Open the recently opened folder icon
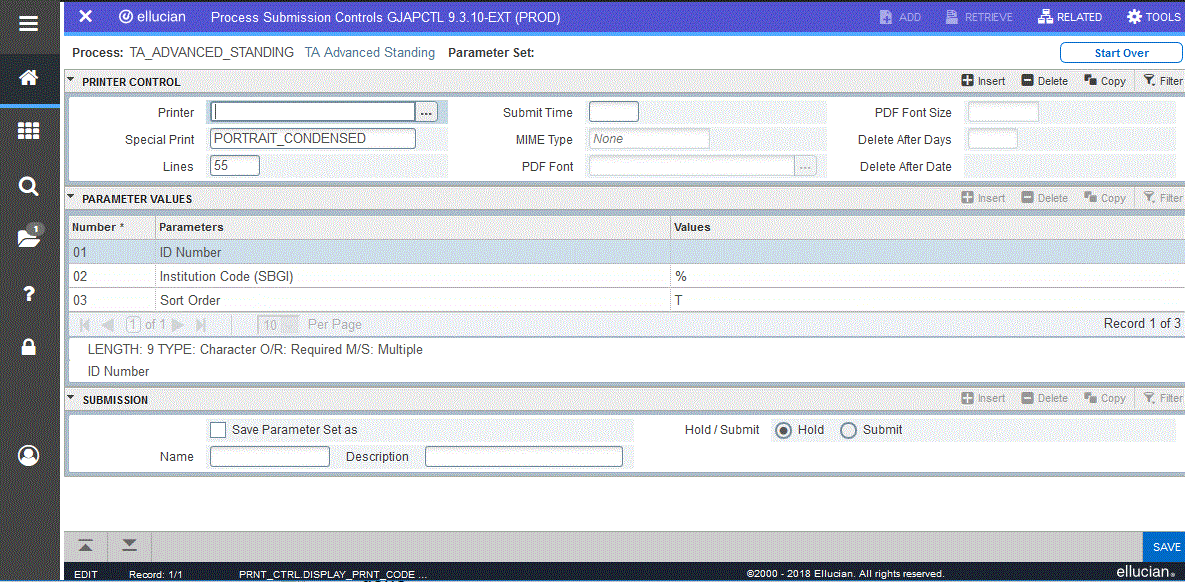 [29, 238]
